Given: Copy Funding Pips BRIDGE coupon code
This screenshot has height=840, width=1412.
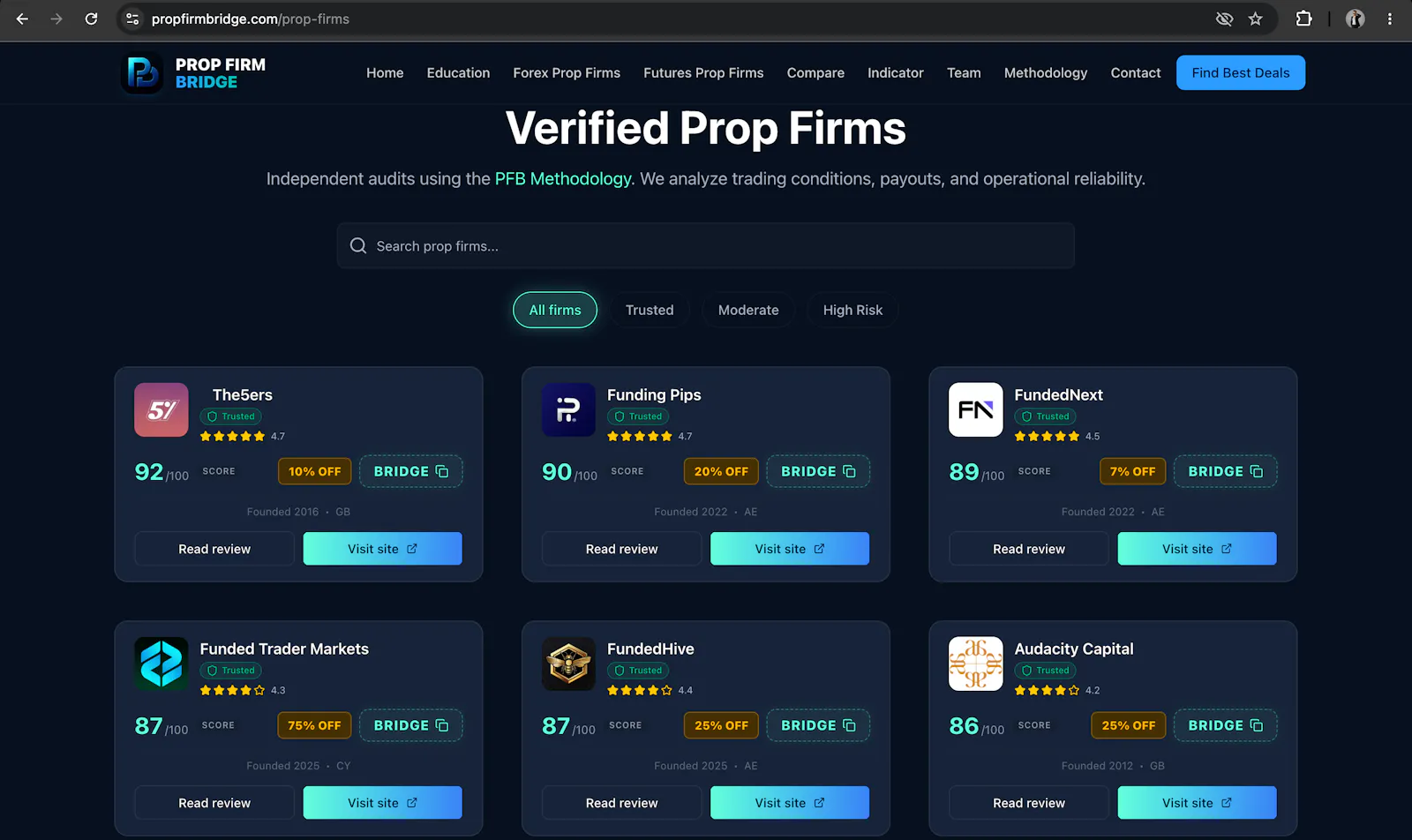Looking at the screenshot, I should tap(818, 471).
